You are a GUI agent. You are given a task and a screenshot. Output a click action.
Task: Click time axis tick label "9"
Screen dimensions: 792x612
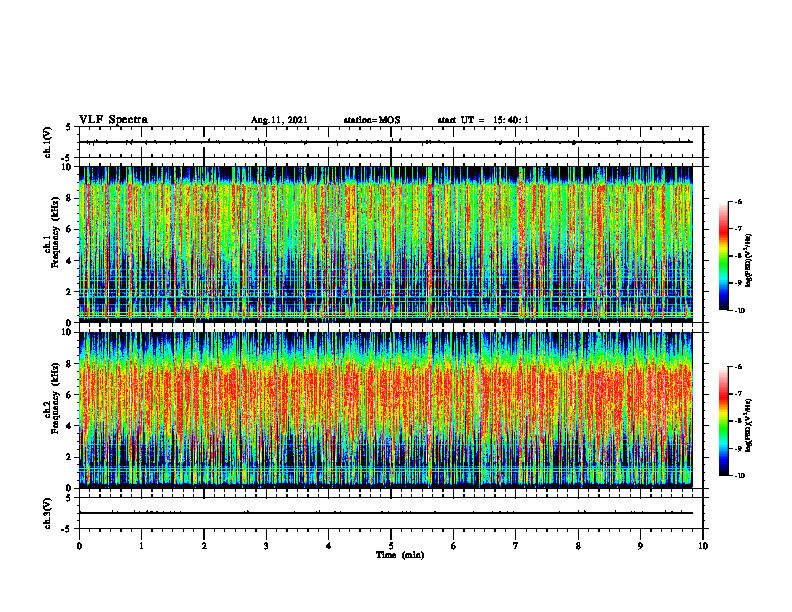coord(640,546)
